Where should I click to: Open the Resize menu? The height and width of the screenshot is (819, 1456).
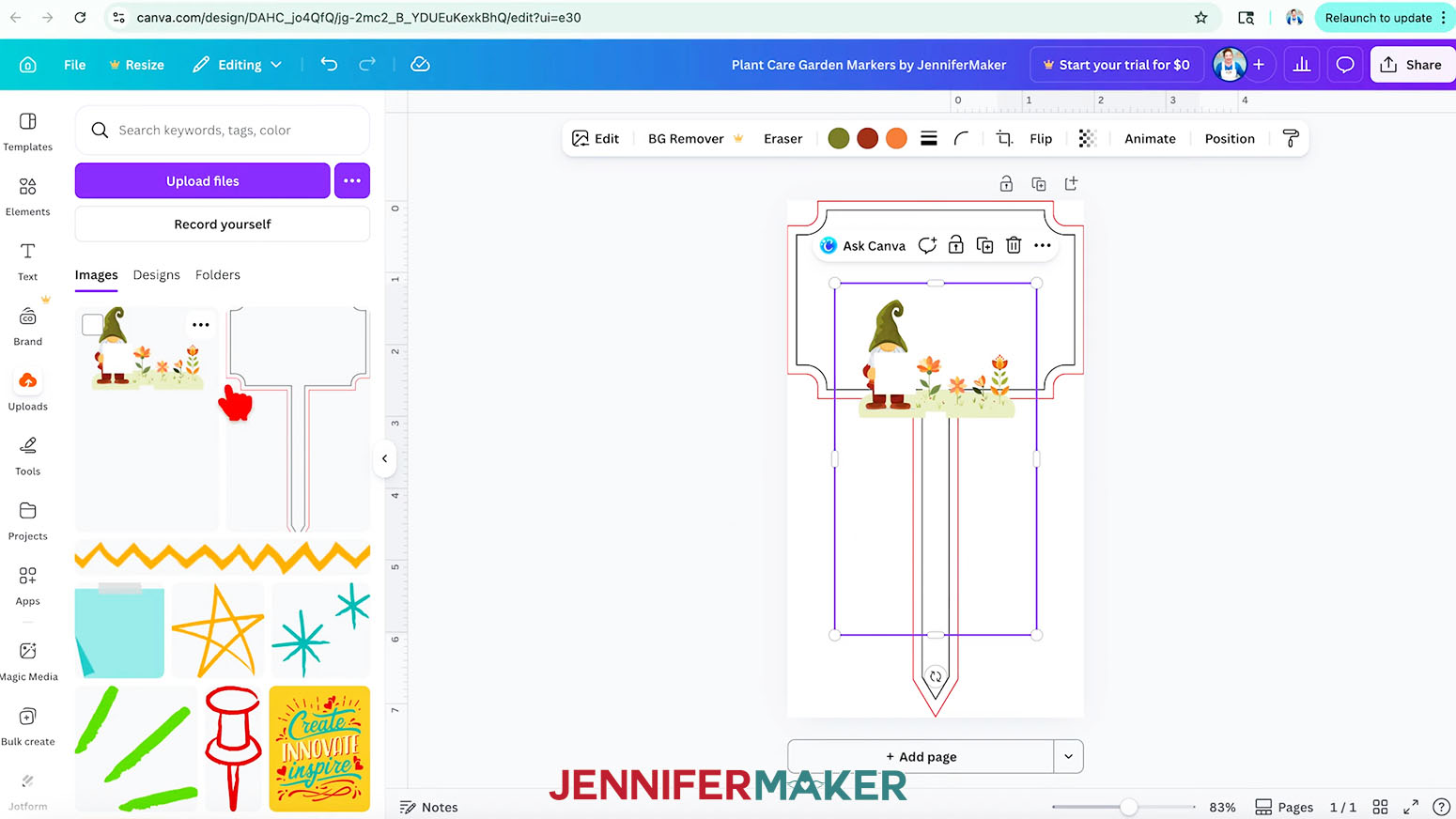click(x=136, y=65)
